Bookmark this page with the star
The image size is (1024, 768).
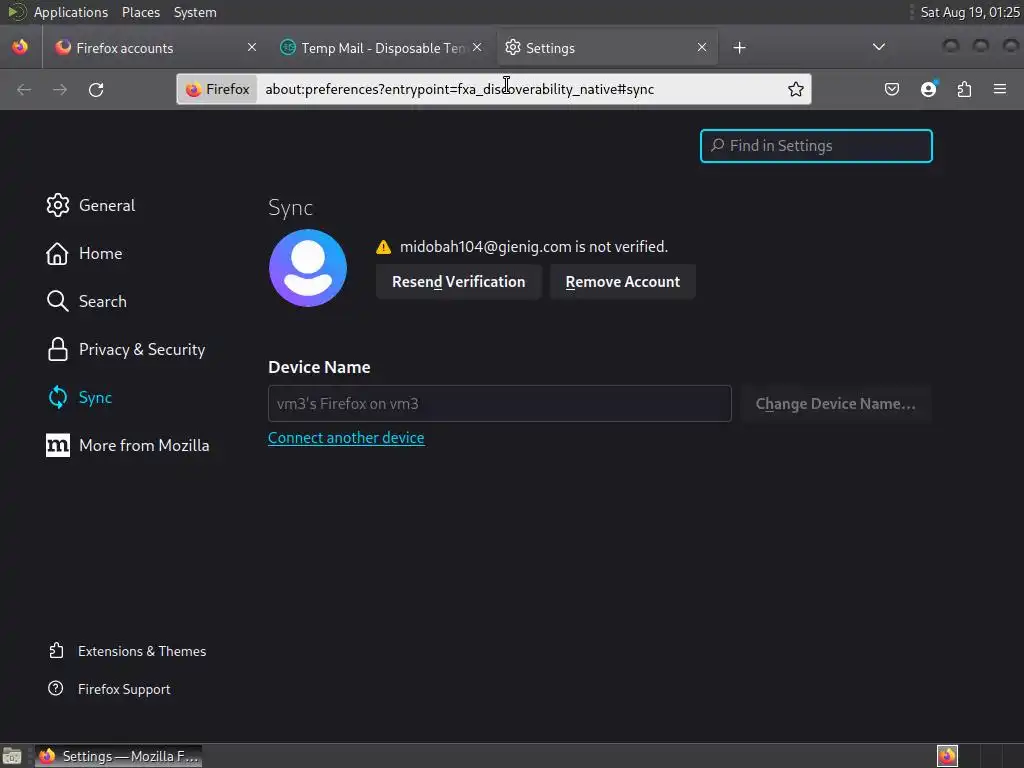tap(795, 89)
